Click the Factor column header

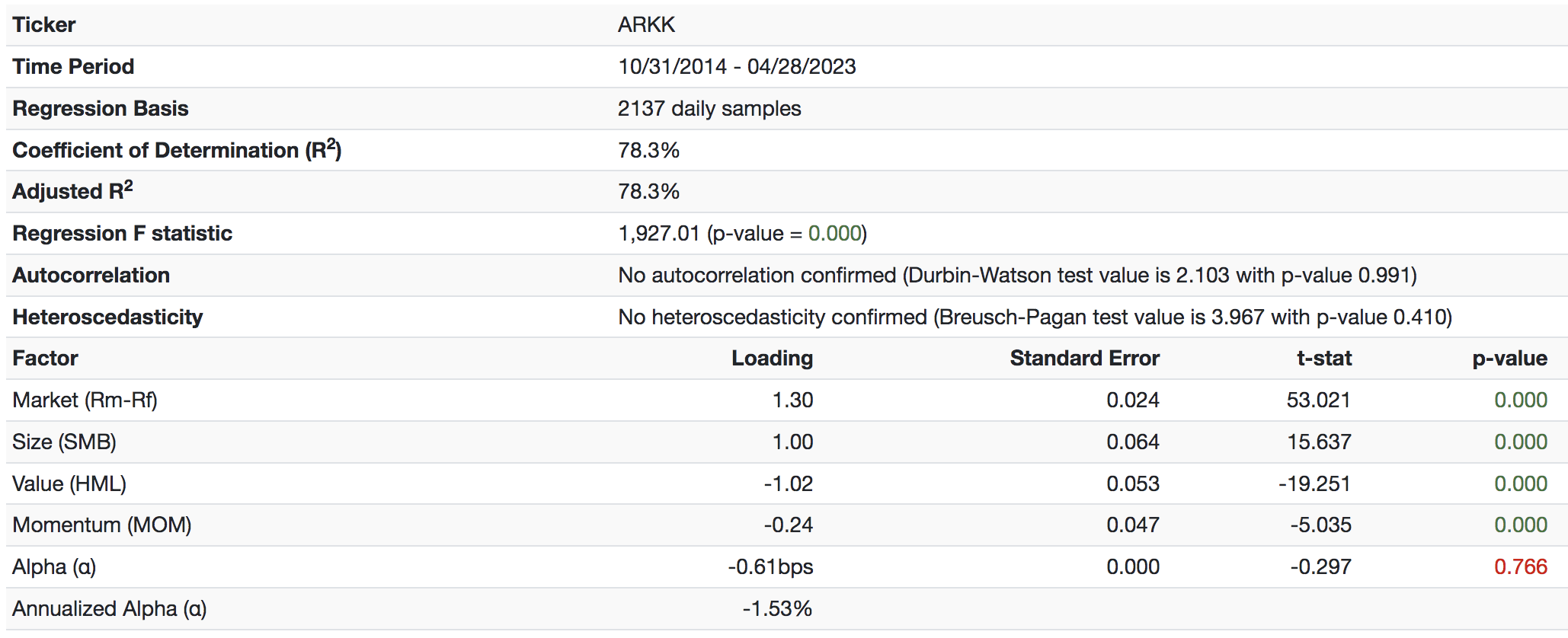[x=46, y=358]
